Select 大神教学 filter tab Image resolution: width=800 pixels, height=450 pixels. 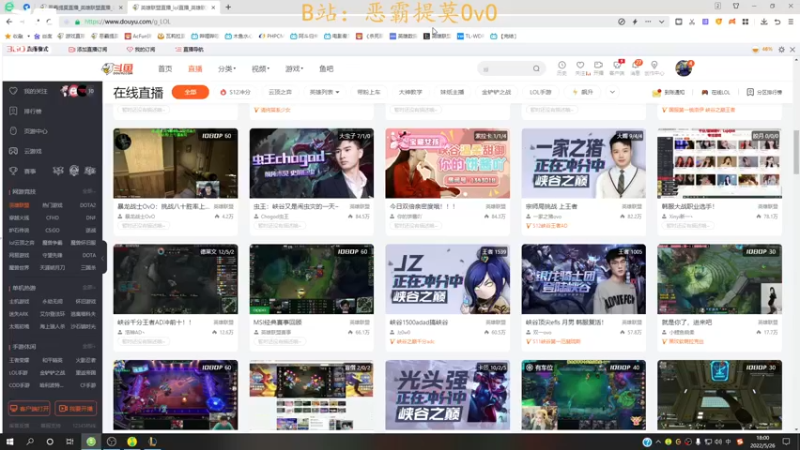click(x=410, y=92)
